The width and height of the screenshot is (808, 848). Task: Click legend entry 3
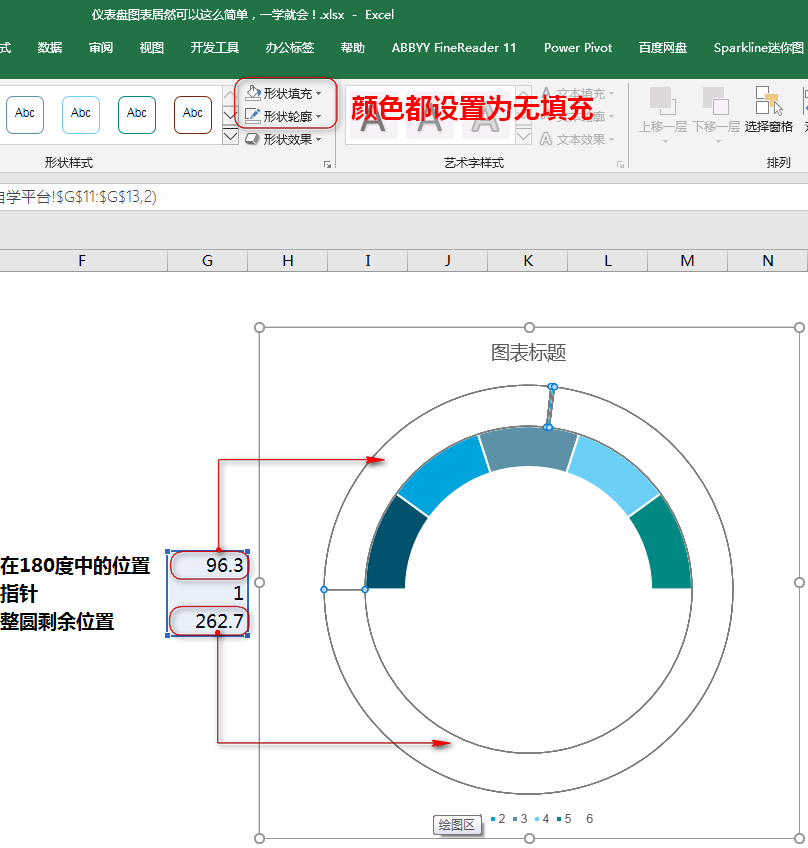click(520, 819)
